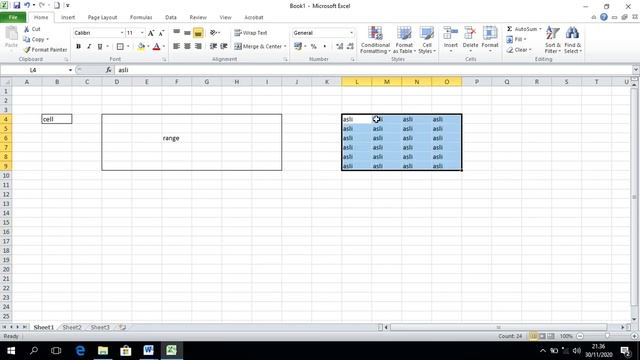Screen dimensions: 640x360
Task: Activate the Format Painter brush
Action: click(x=27, y=49)
